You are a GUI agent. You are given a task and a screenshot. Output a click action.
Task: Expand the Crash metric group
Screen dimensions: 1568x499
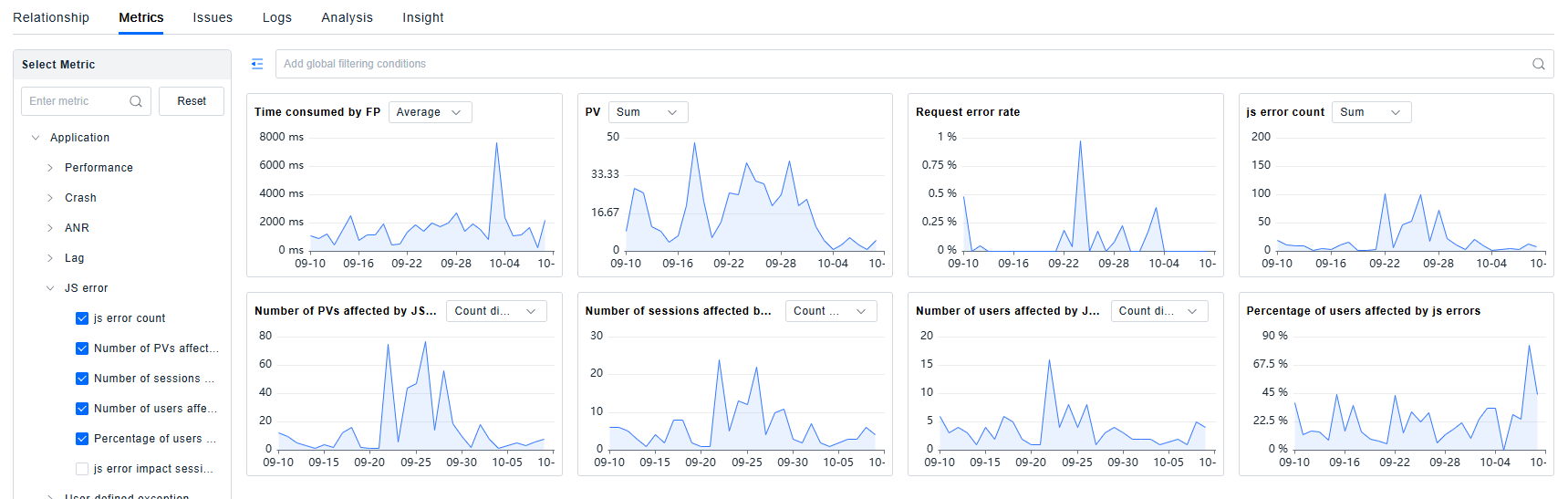point(50,198)
